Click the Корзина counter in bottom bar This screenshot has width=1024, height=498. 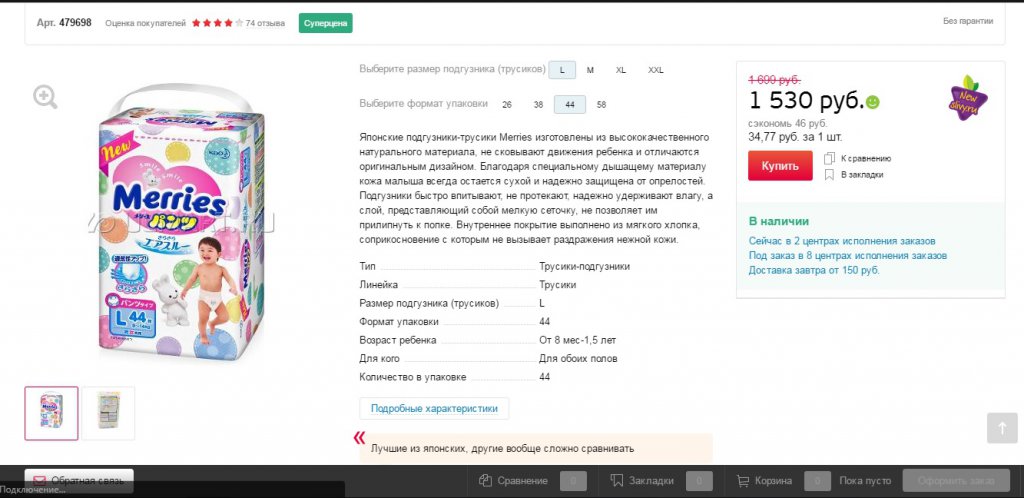pyautogui.click(x=817, y=481)
